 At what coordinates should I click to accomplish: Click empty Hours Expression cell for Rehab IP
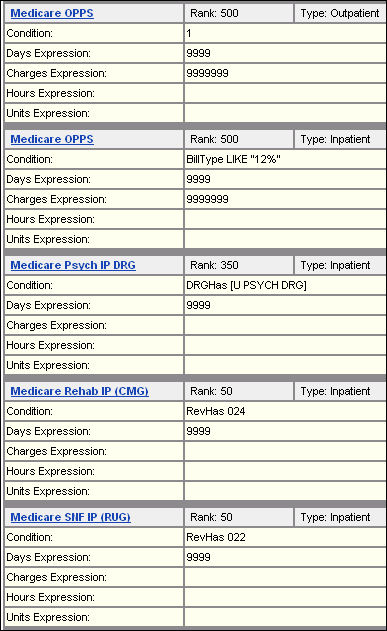pyautogui.click(x=285, y=471)
